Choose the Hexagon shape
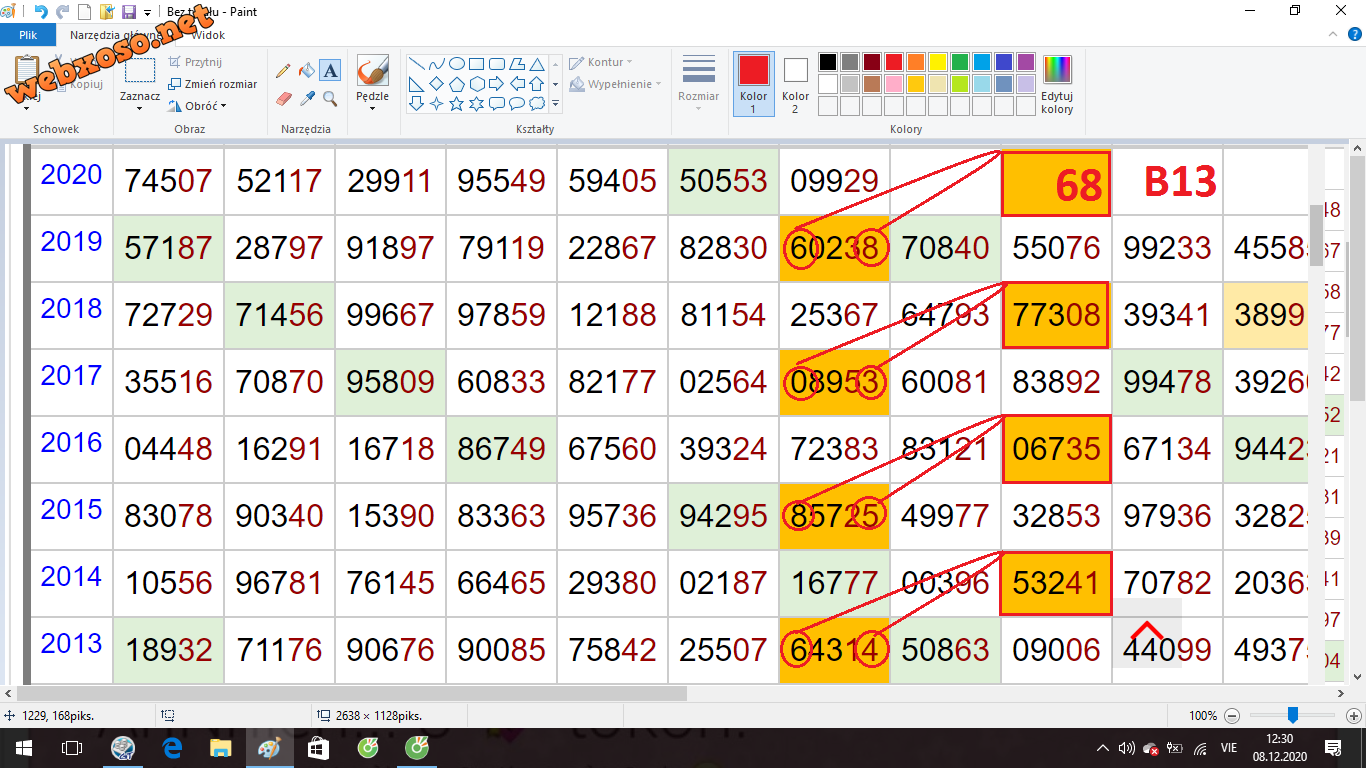The height and width of the screenshot is (768, 1366). click(x=476, y=83)
